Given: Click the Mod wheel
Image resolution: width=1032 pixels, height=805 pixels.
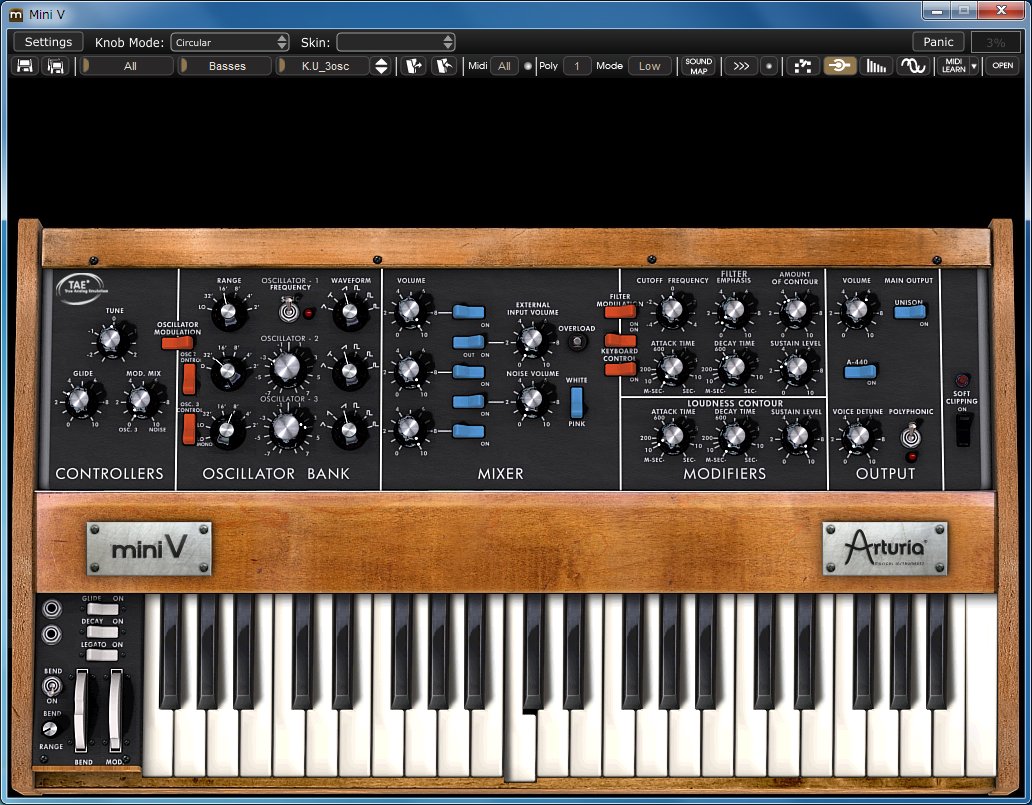Looking at the screenshot, I should (116, 710).
